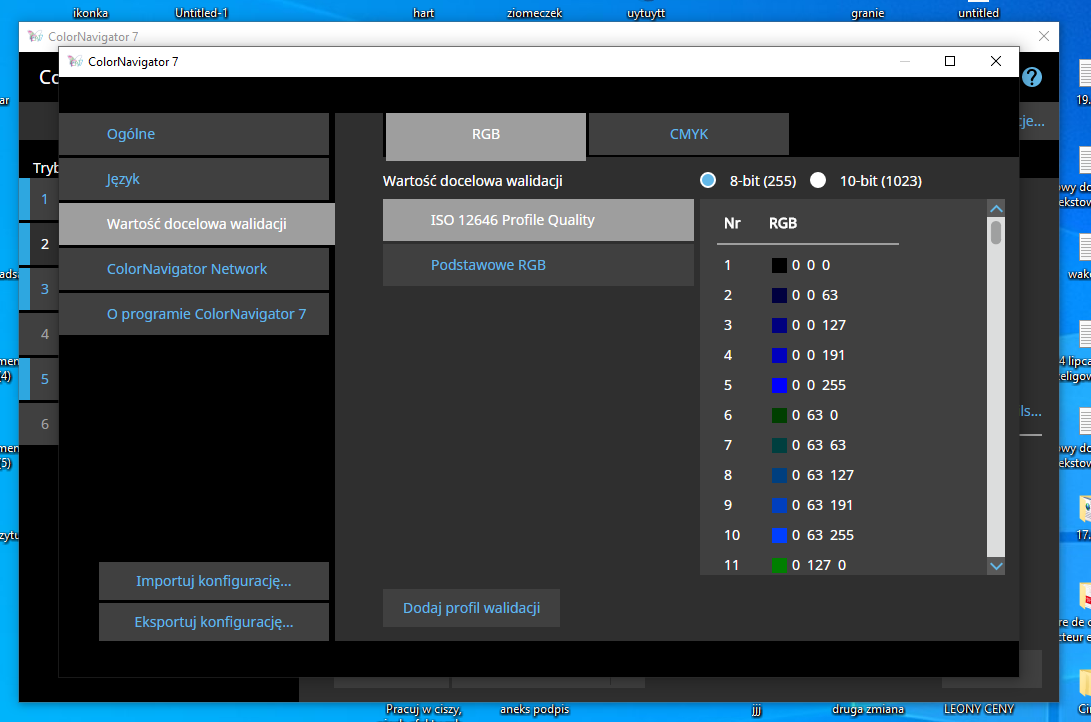The width and height of the screenshot is (1091, 722).
Task: Click the green swatch in row 11
Action: click(780, 565)
